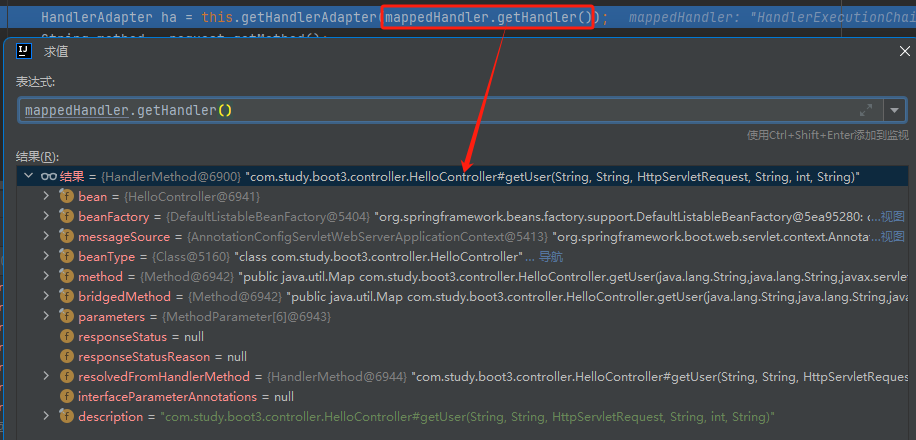Expand the beanType node
The width and height of the screenshot is (916, 440).
(46, 257)
